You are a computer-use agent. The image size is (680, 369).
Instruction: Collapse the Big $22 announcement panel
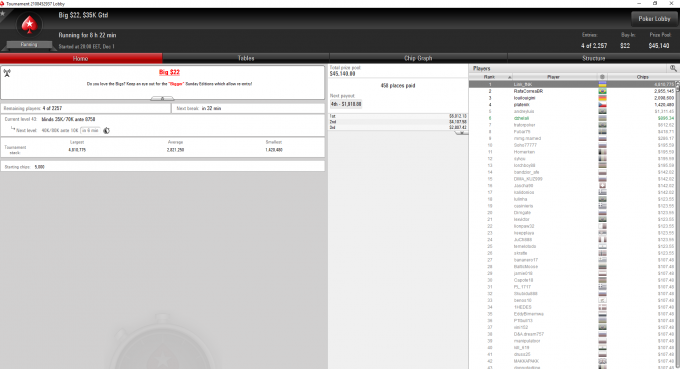pos(162,99)
